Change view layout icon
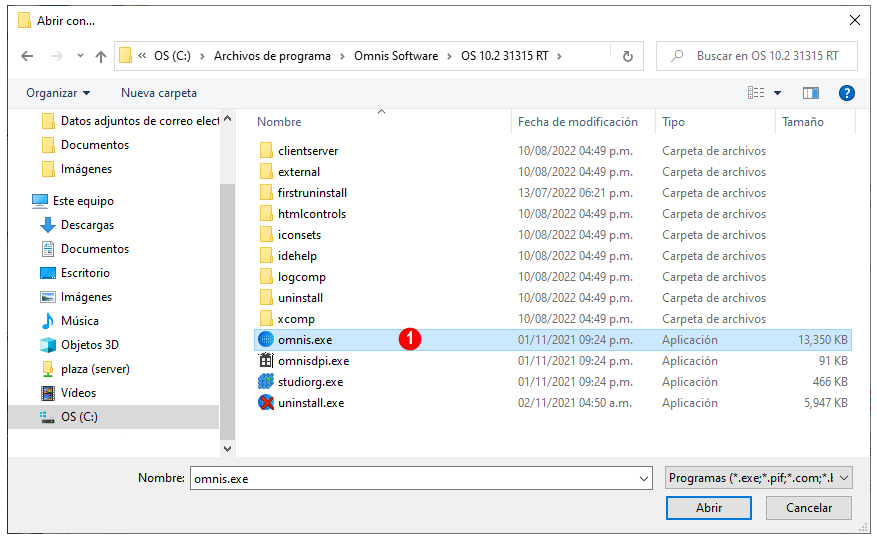 [x=756, y=93]
